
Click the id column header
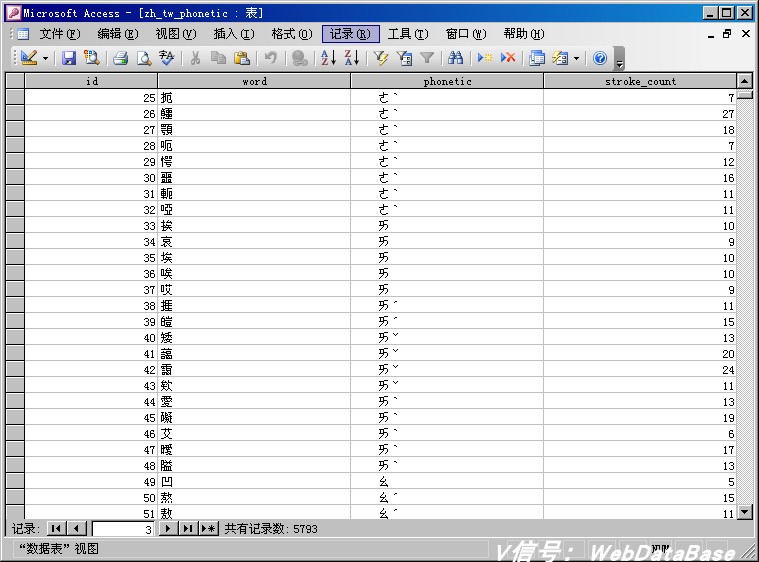(91, 81)
